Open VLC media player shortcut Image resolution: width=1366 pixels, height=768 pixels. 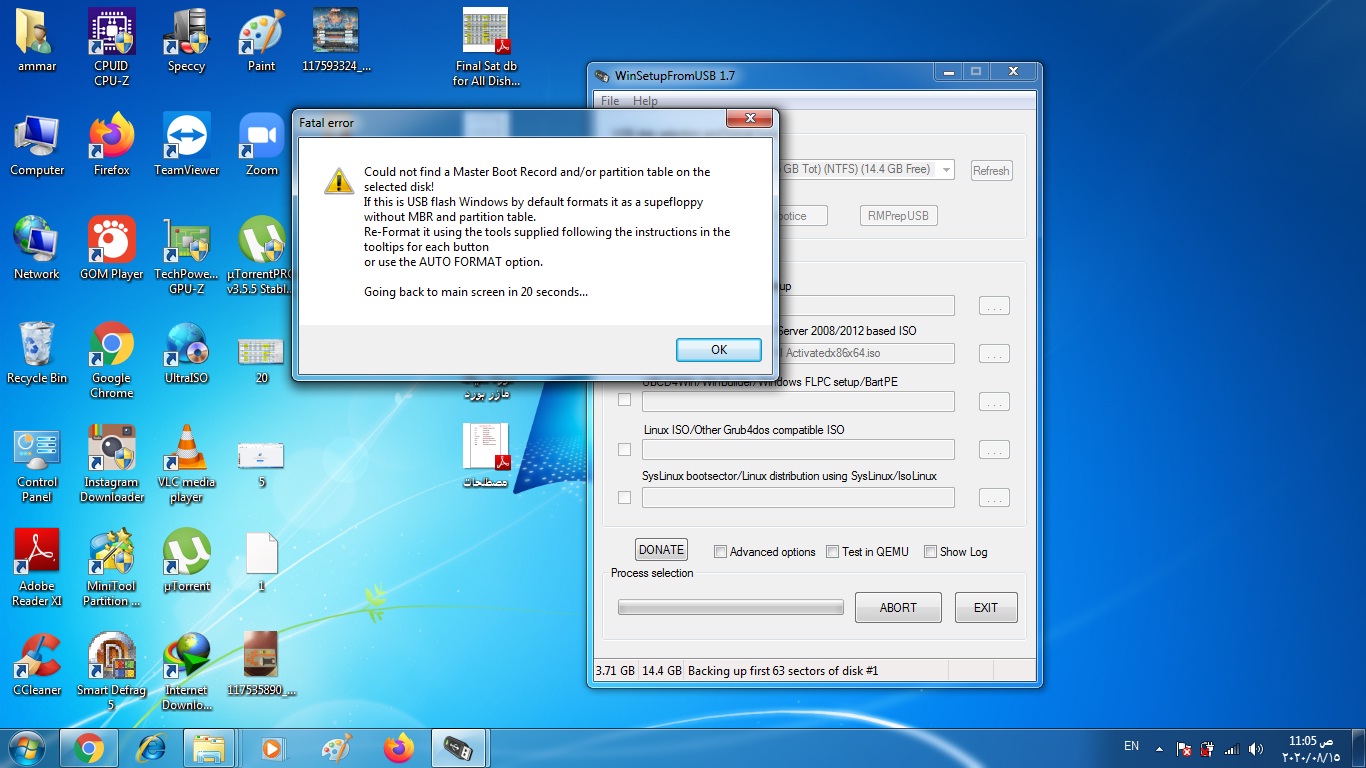(x=186, y=464)
